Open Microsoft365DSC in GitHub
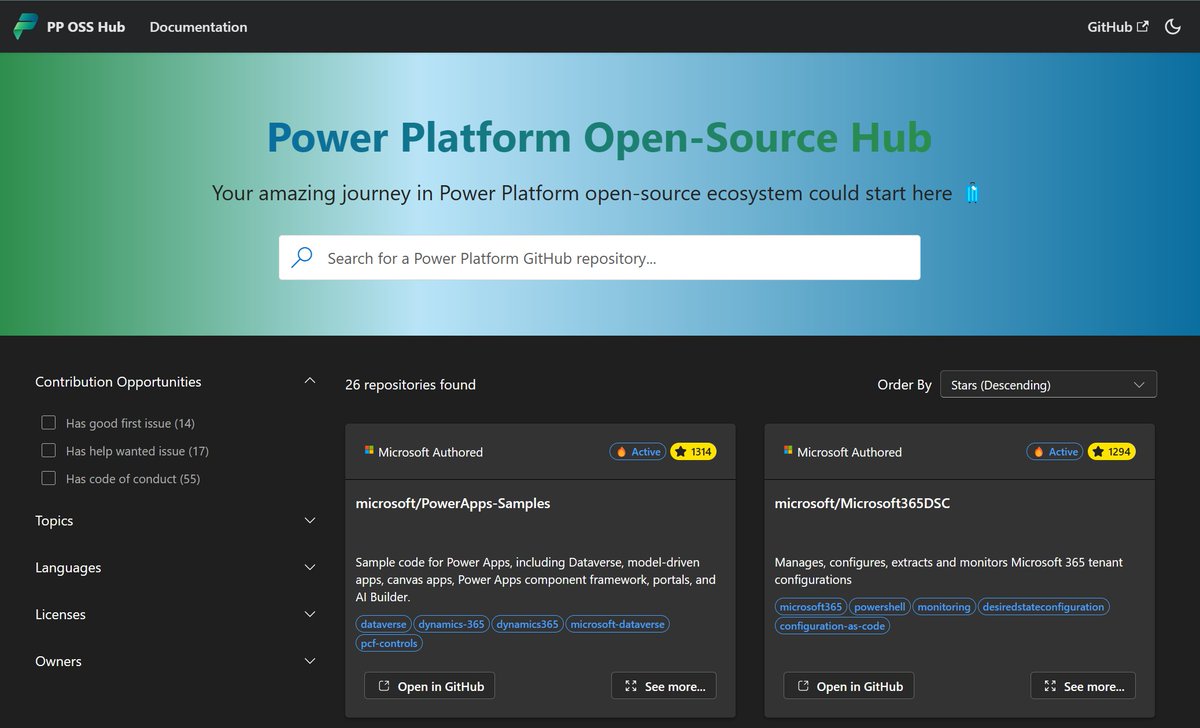The width and height of the screenshot is (1200, 728). click(x=849, y=686)
